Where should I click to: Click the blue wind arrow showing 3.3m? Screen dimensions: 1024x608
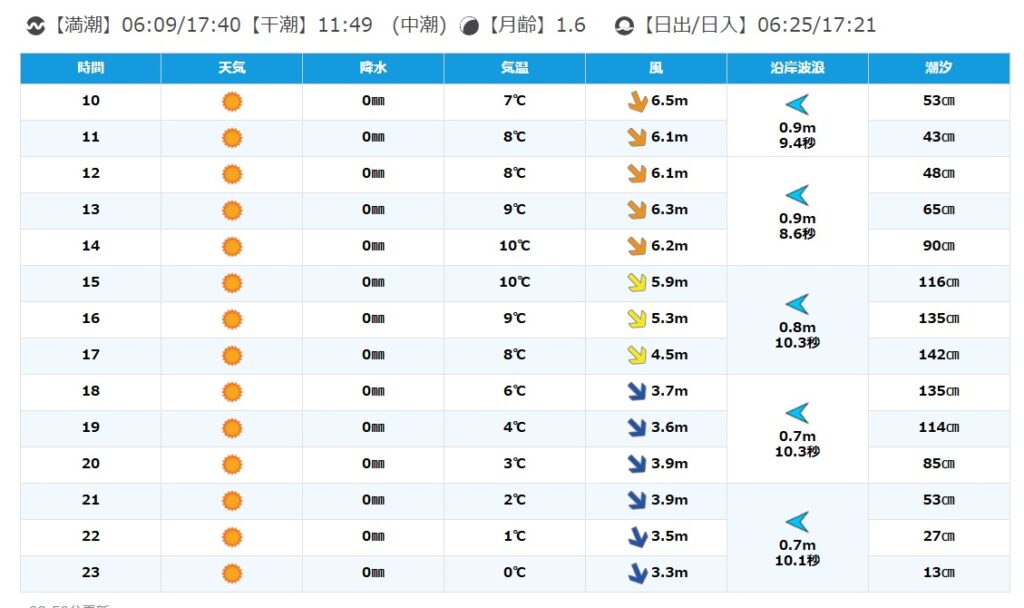637,574
